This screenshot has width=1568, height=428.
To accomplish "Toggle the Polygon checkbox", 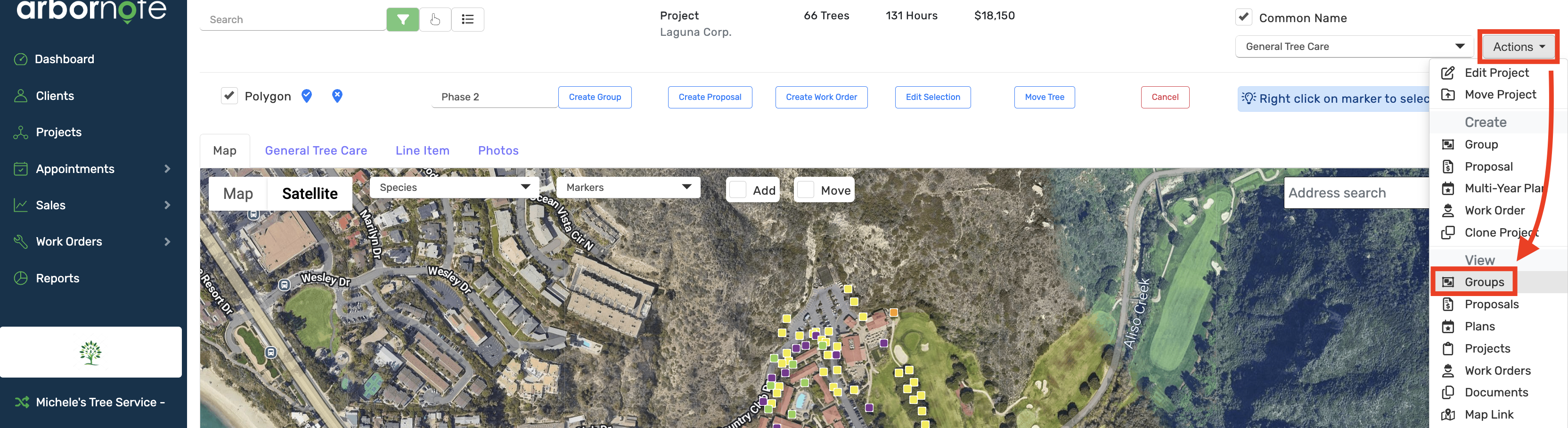I will [x=229, y=96].
